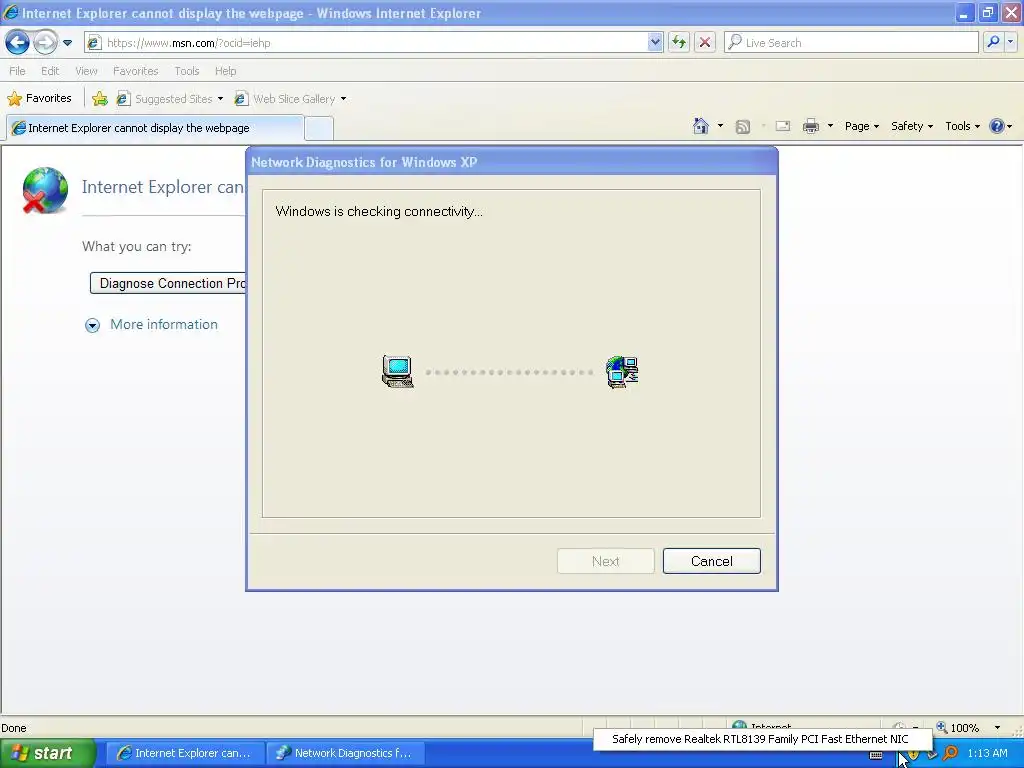Click the keyboard icon in system tray
Viewport: 1024px width, 768px height.
[x=876, y=756]
